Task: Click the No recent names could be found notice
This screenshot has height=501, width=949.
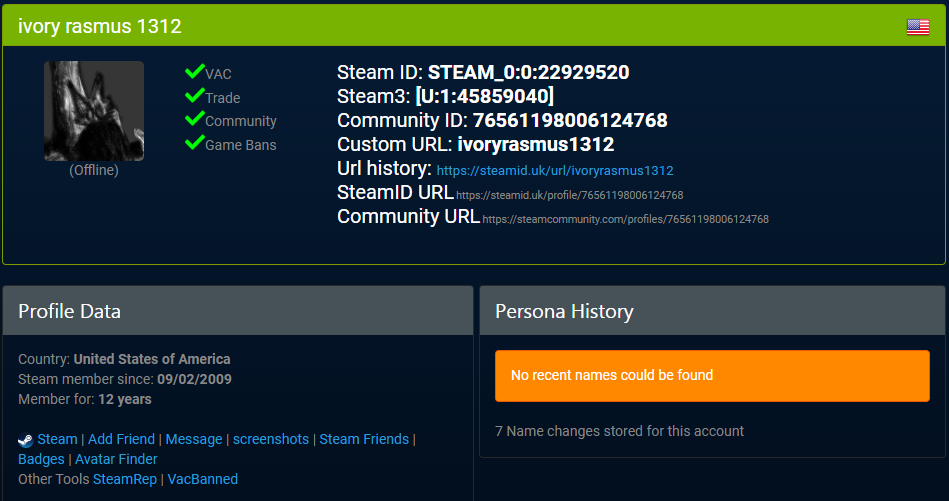Action: (712, 376)
